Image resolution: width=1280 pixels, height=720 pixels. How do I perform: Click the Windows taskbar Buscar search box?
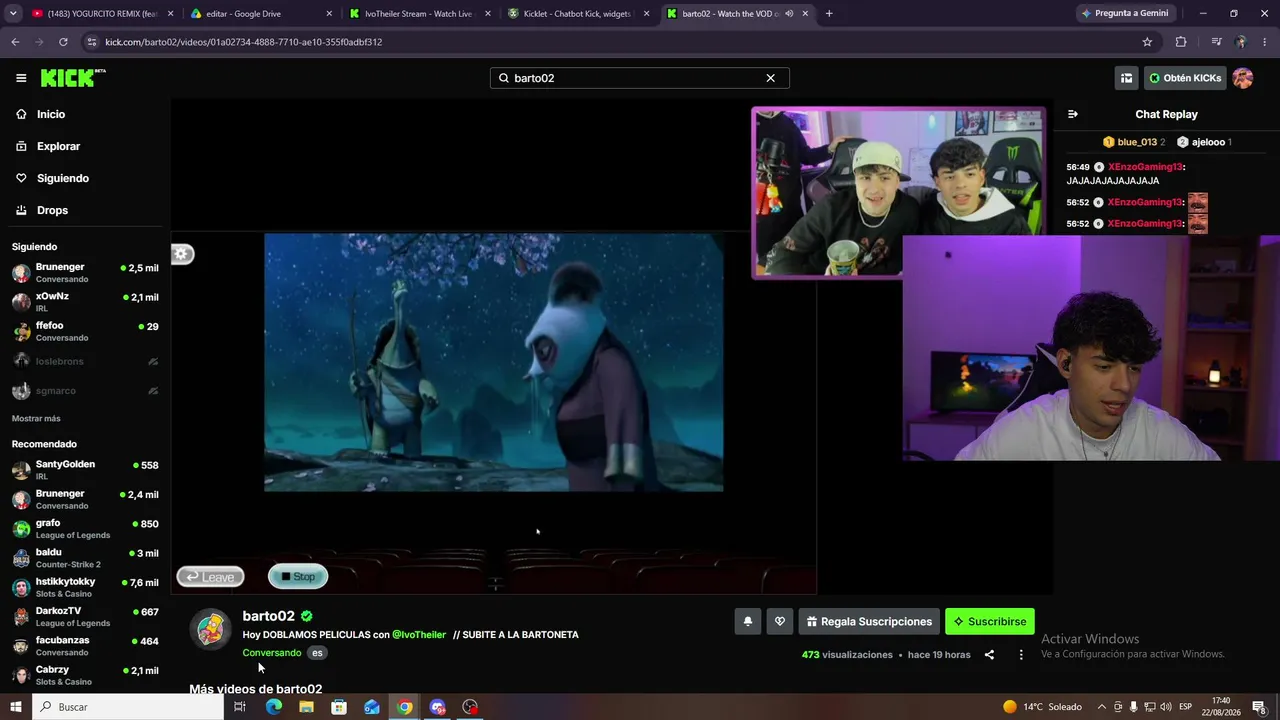[x=128, y=707]
